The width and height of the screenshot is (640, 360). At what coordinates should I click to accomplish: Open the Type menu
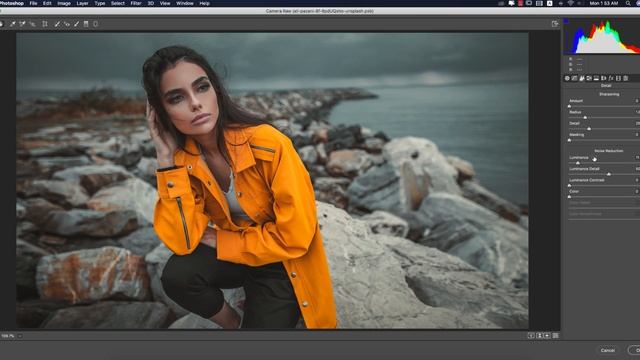(100, 3)
